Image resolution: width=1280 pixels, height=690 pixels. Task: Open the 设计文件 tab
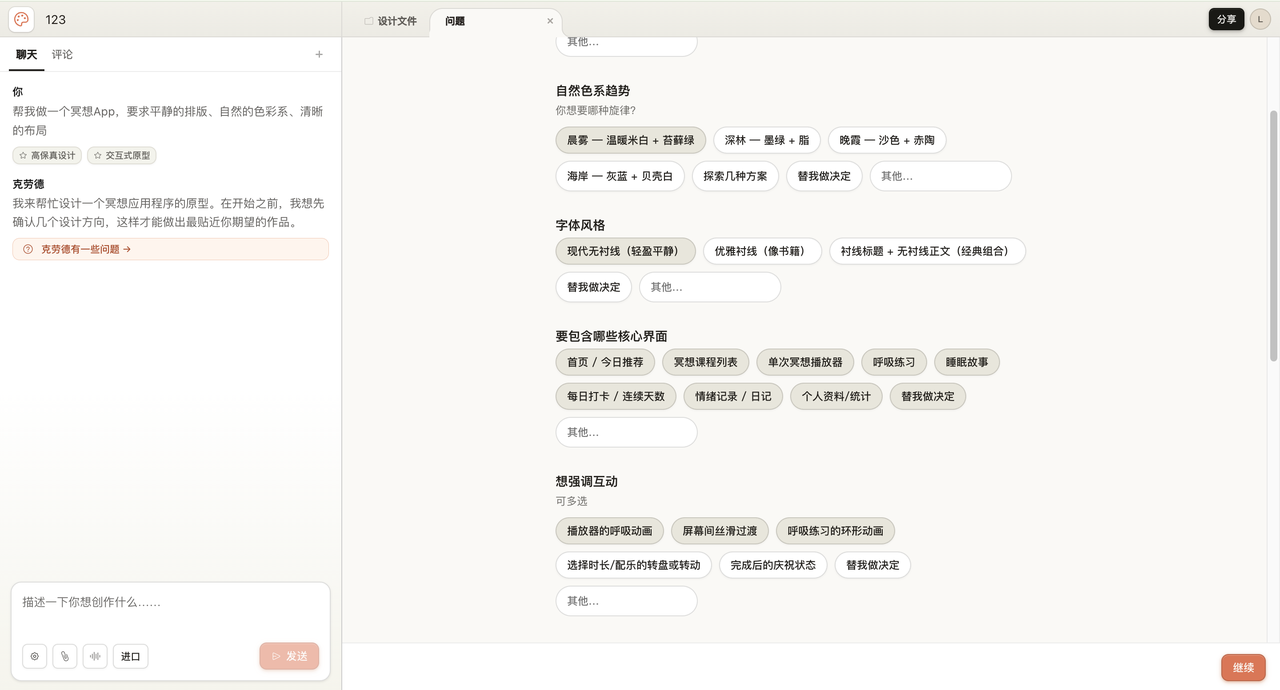(x=391, y=21)
